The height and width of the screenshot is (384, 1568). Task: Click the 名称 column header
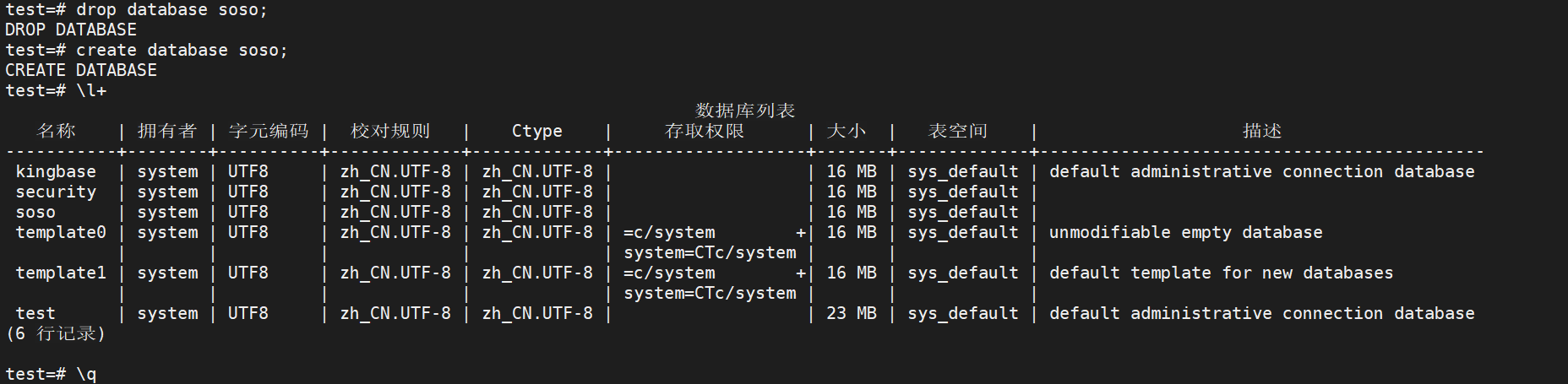(56, 131)
